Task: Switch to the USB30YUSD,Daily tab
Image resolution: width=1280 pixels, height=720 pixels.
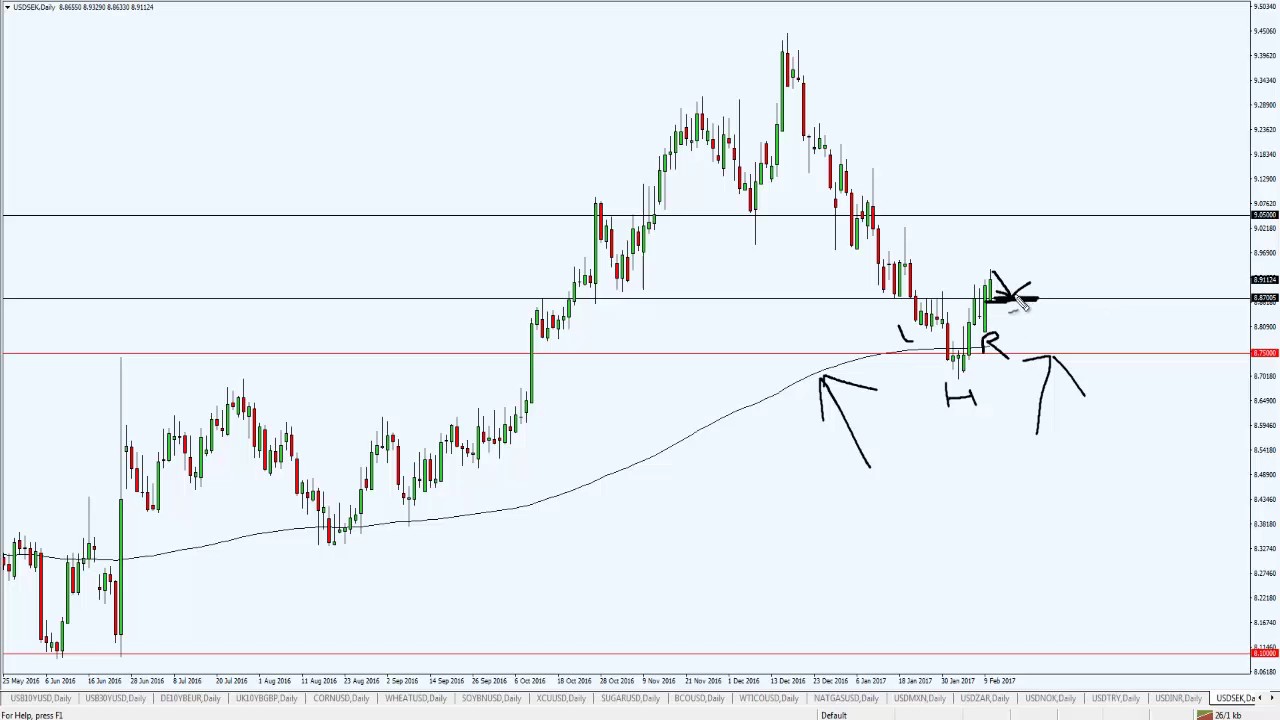Action: (116, 698)
